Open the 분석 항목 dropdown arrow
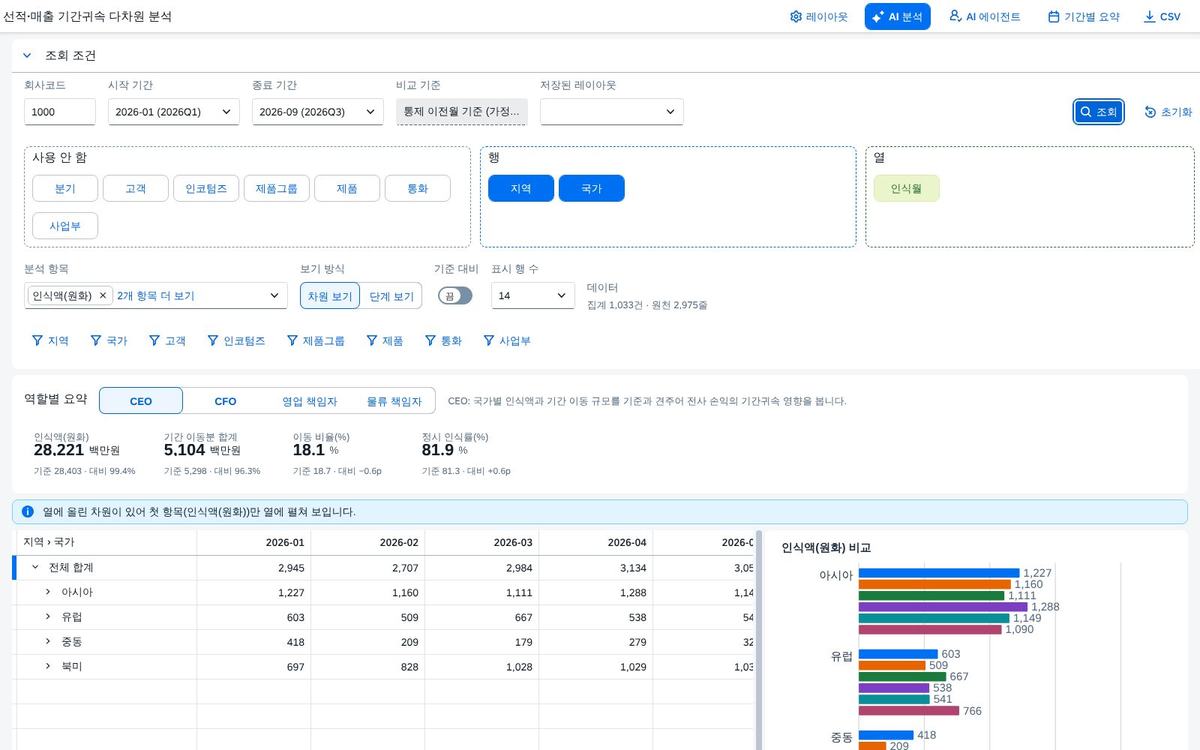Viewport: 1200px width, 750px height. click(x=275, y=296)
